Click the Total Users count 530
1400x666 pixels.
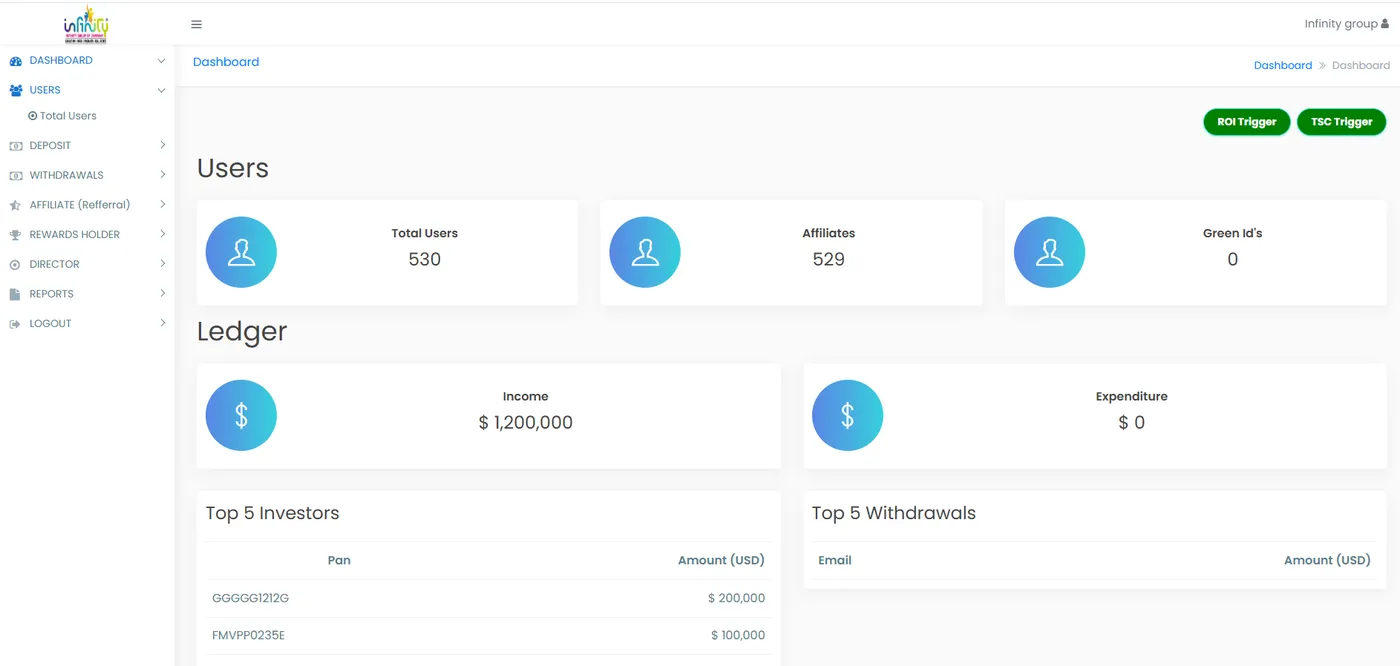coord(425,259)
